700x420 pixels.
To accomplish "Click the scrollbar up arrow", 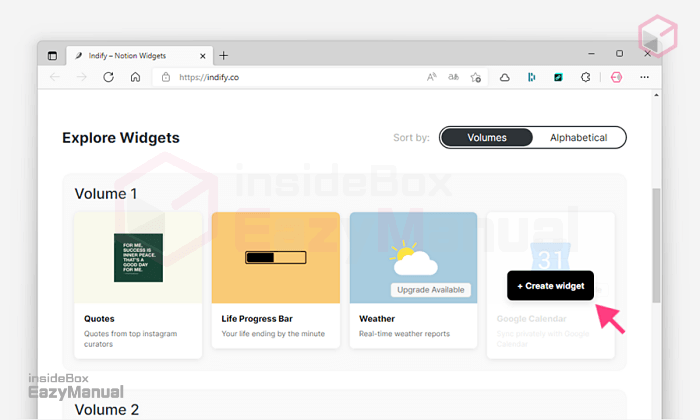I will pyautogui.click(x=656, y=95).
